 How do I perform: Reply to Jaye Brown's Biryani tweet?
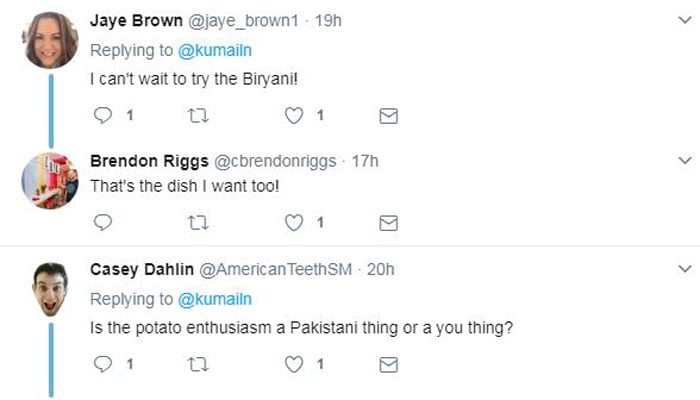102,116
